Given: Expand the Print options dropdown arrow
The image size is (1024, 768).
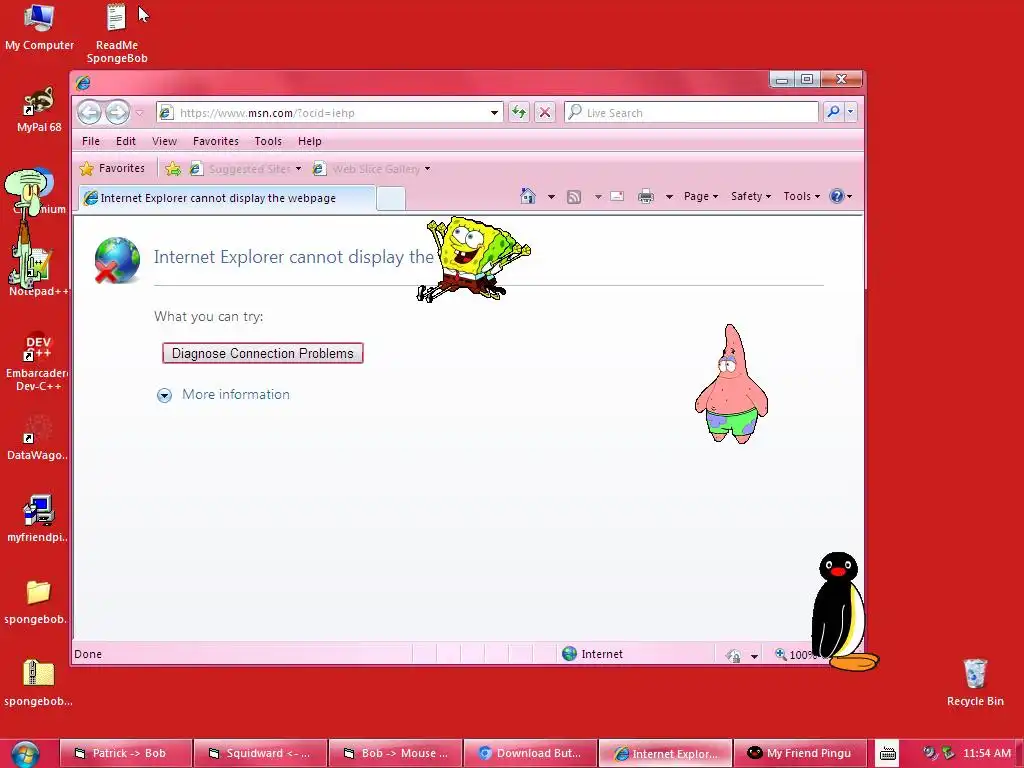Looking at the screenshot, I should click(669, 197).
